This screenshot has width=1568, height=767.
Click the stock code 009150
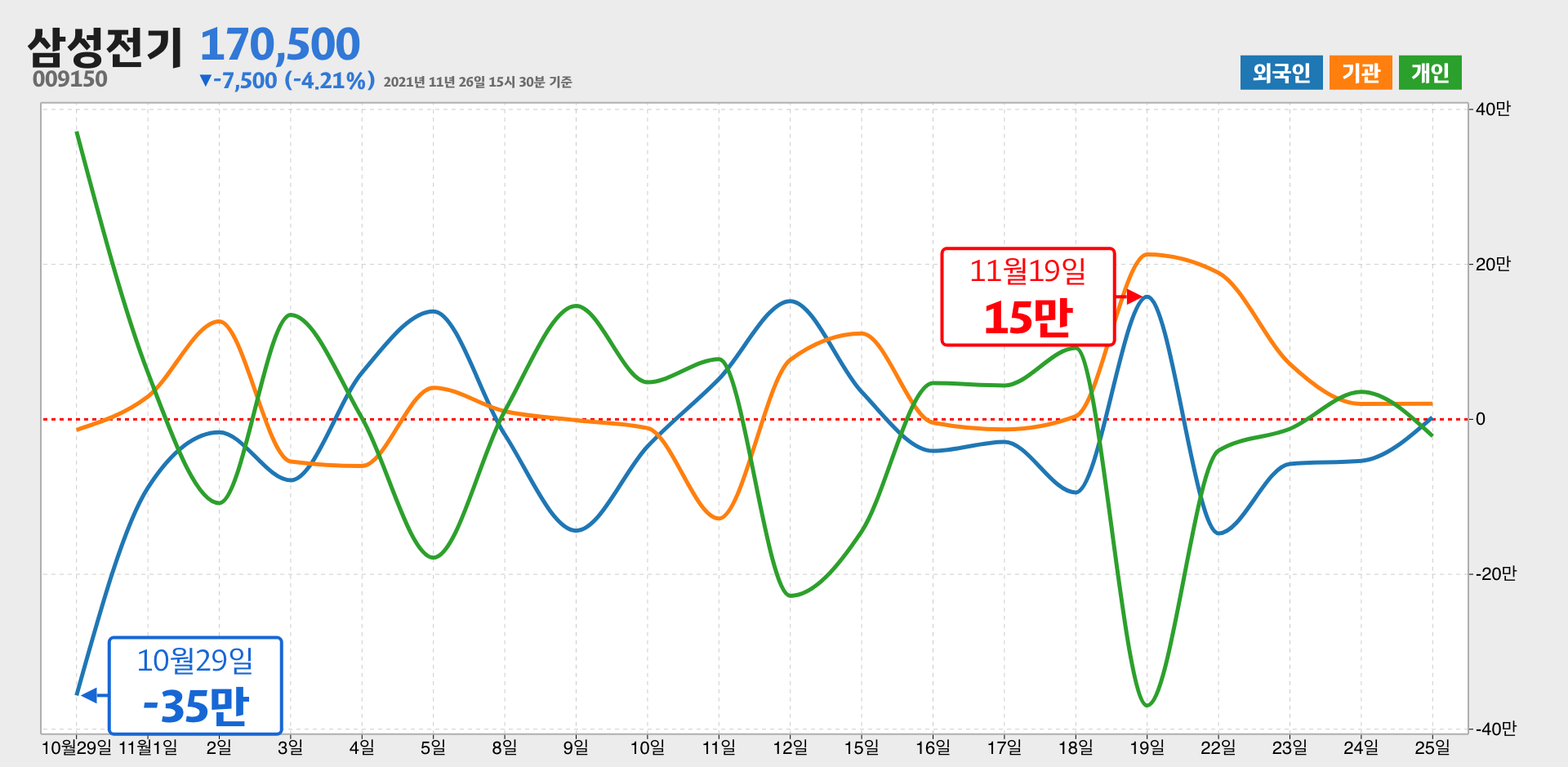tap(70, 79)
